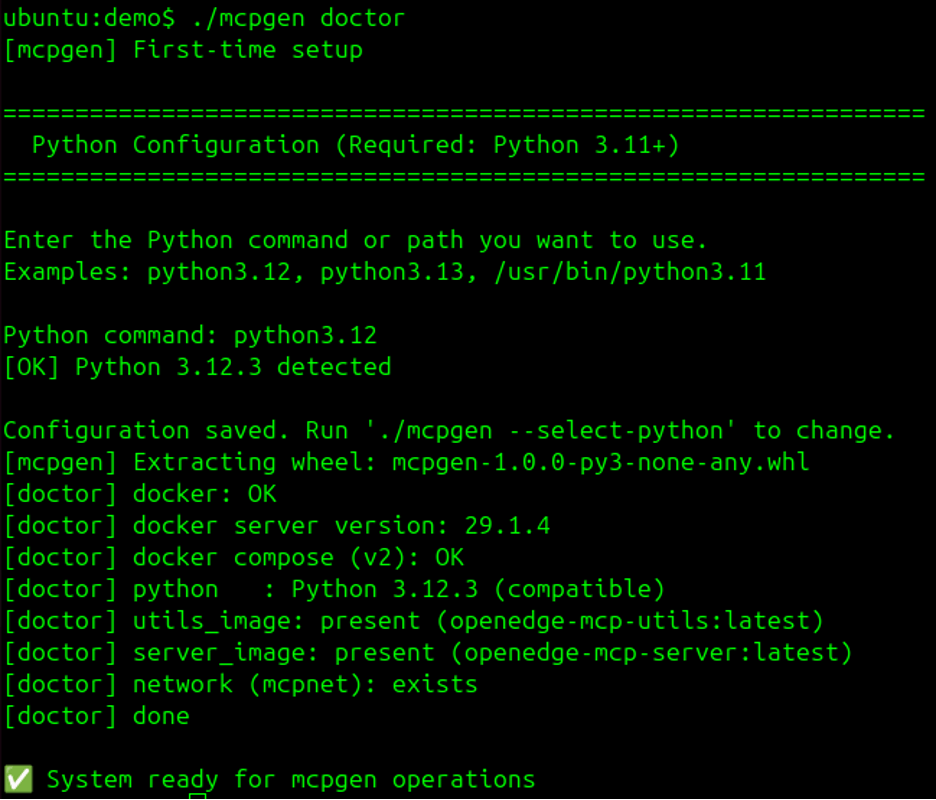Click the 'First-time setup' message line

click(x=247, y=49)
